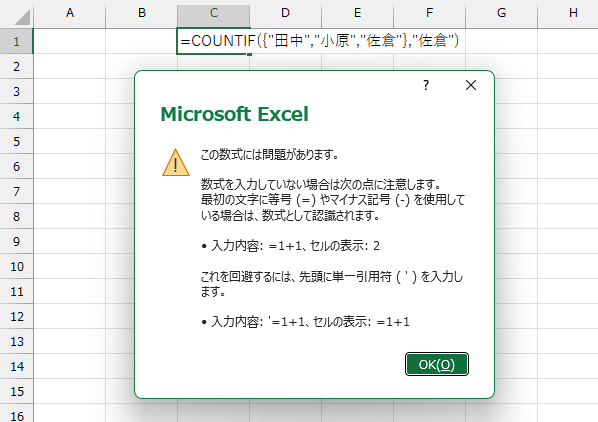Select column C header

click(x=214, y=14)
